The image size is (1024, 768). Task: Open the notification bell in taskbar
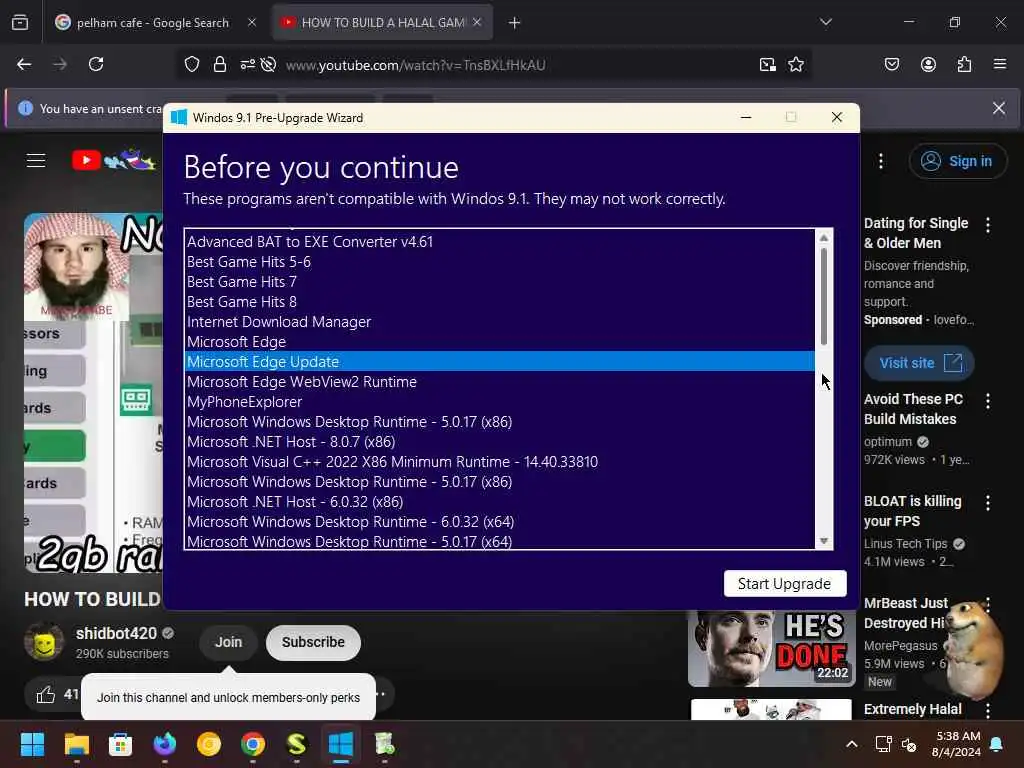997,744
